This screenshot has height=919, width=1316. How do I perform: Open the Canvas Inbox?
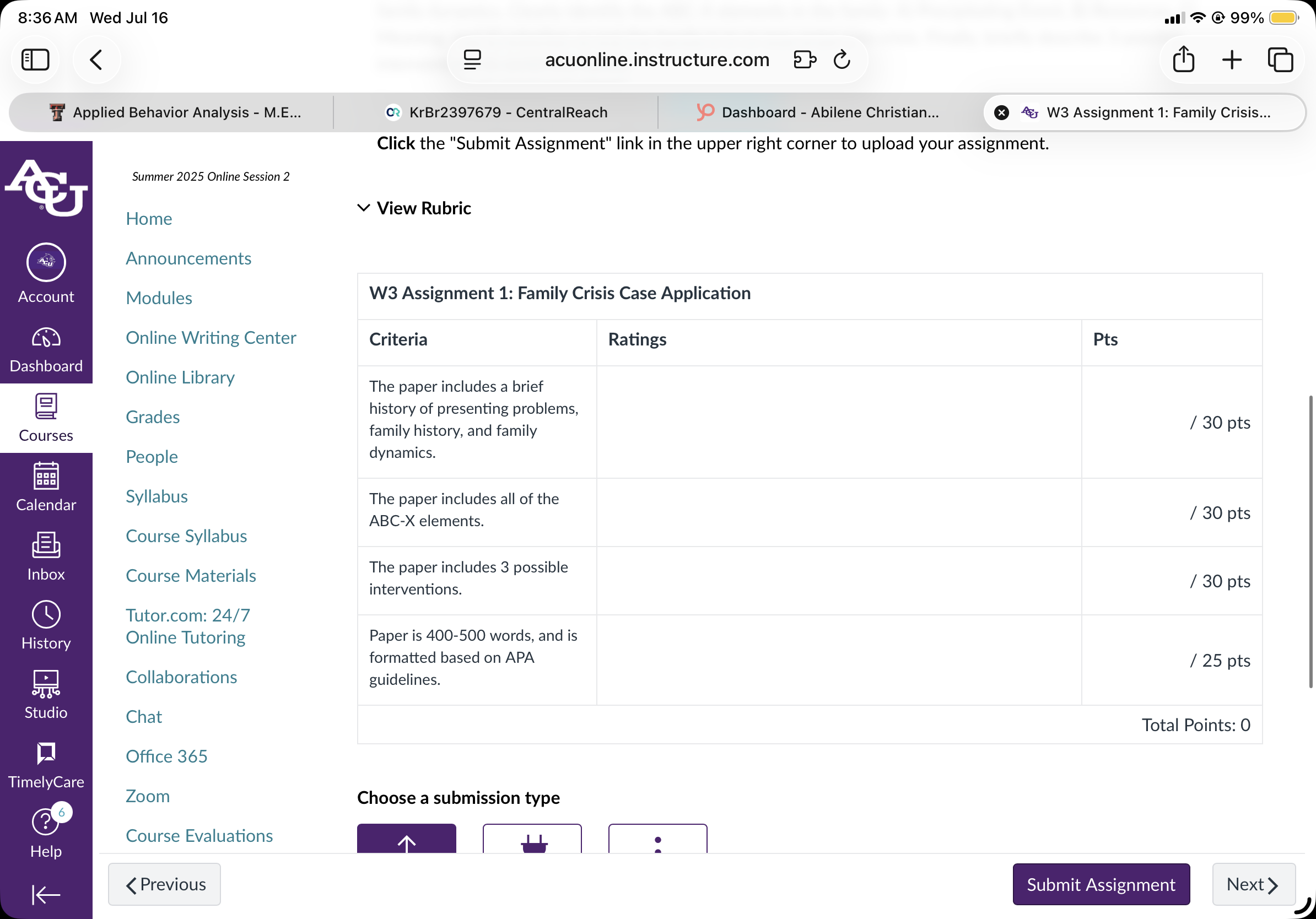pyautogui.click(x=46, y=556)
